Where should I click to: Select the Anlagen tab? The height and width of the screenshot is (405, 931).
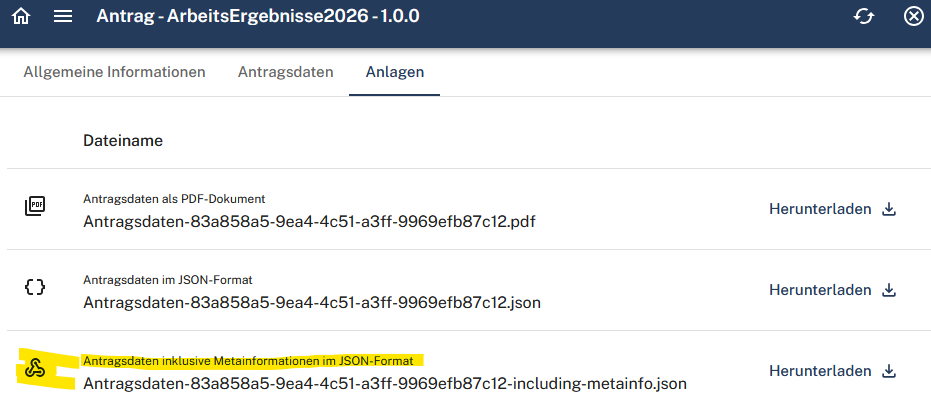pos(395,72)
